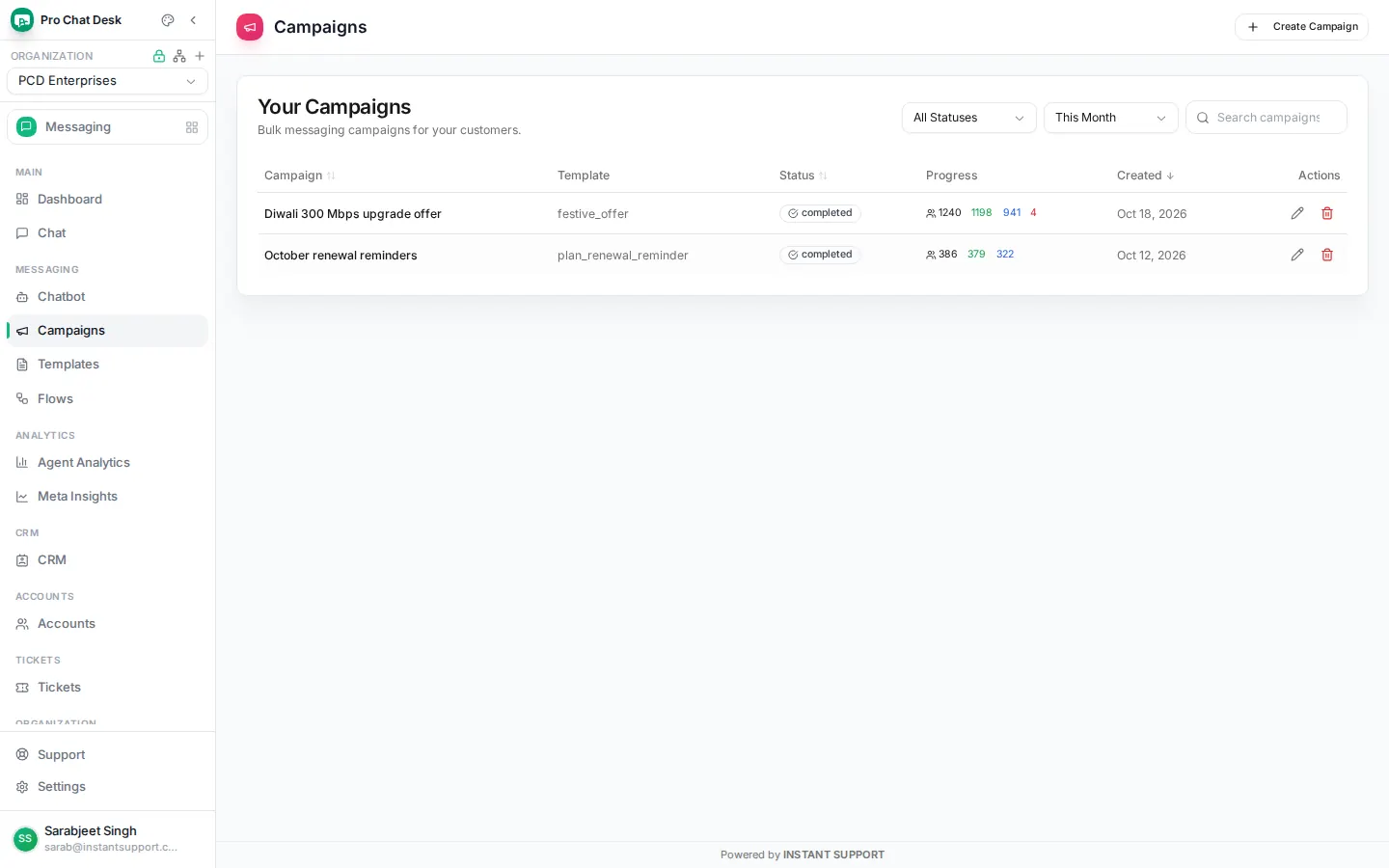Open Tickets in the sidebar
Screen dimensions: 1389x868
107,688
